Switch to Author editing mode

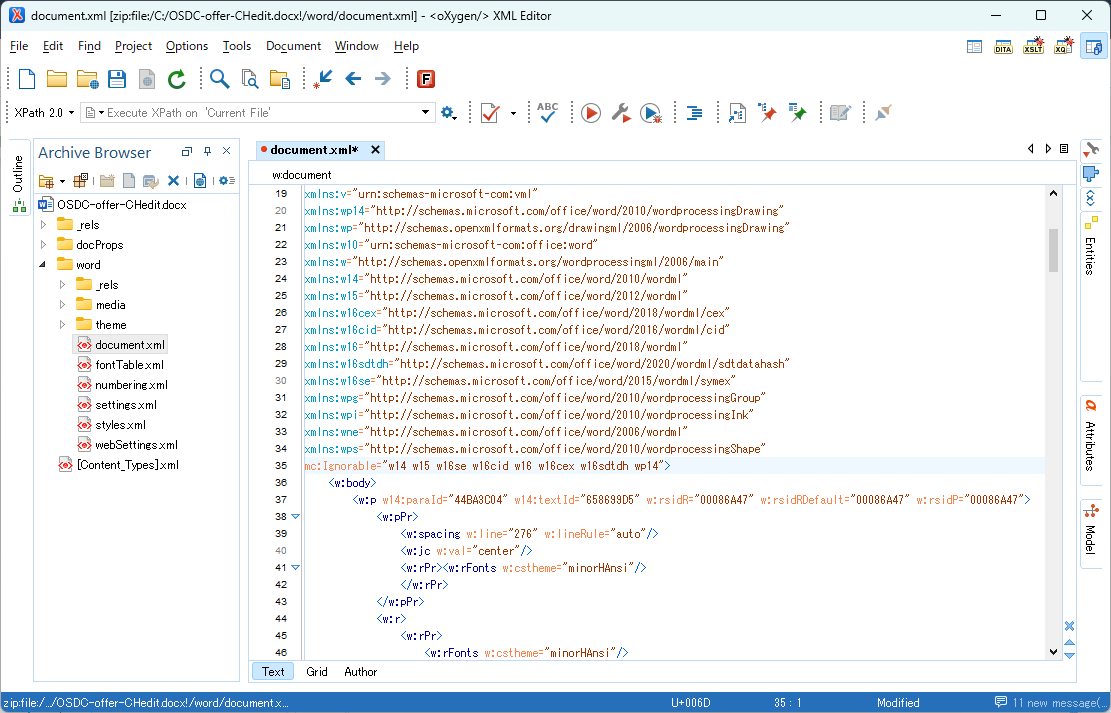click(x=360, y=672)
